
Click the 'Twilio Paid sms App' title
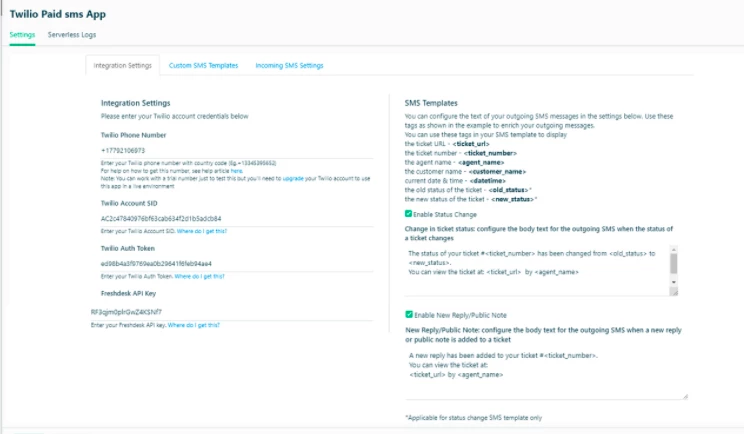tap(57, 14)
